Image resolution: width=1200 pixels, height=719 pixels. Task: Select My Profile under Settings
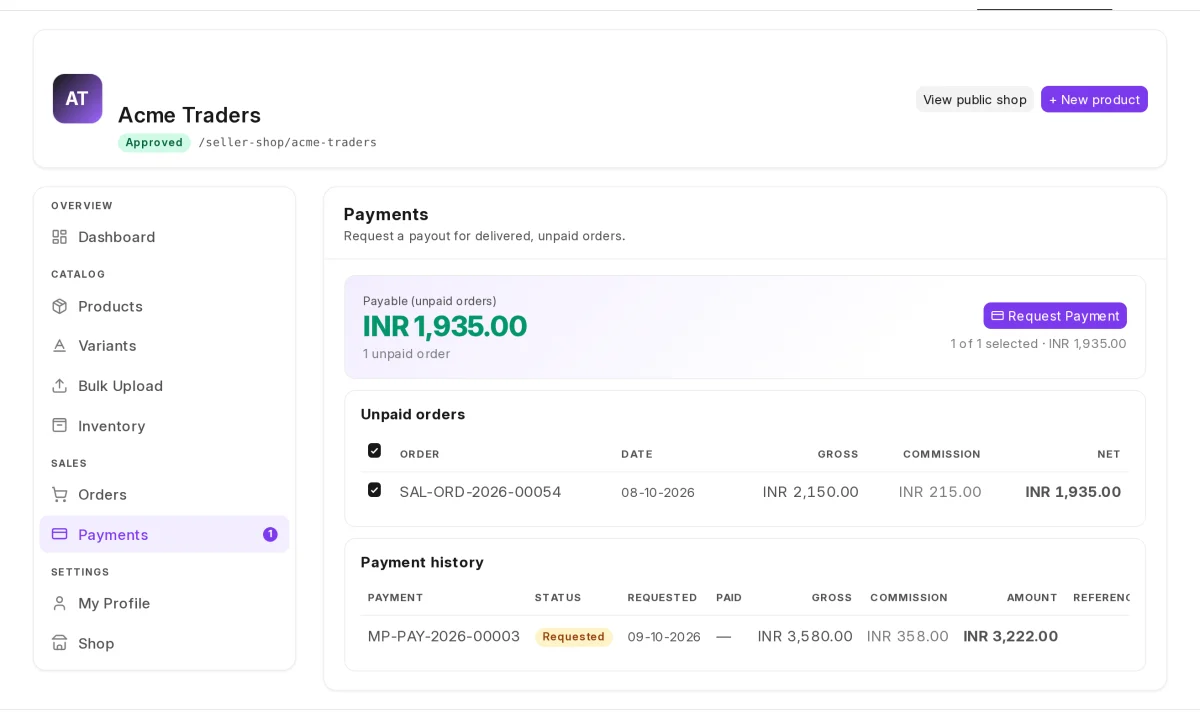pyautogui.click(x=165, y=604)
